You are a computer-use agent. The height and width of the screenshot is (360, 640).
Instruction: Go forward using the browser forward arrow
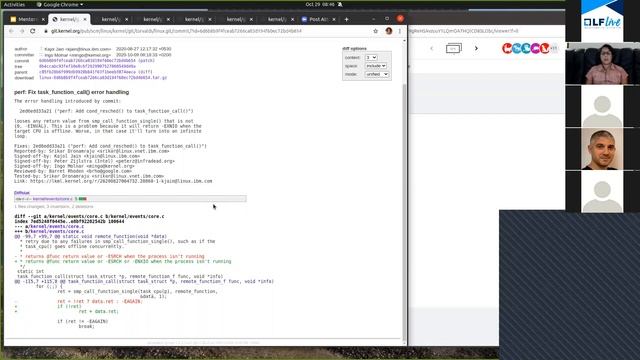tap(22, 31)
